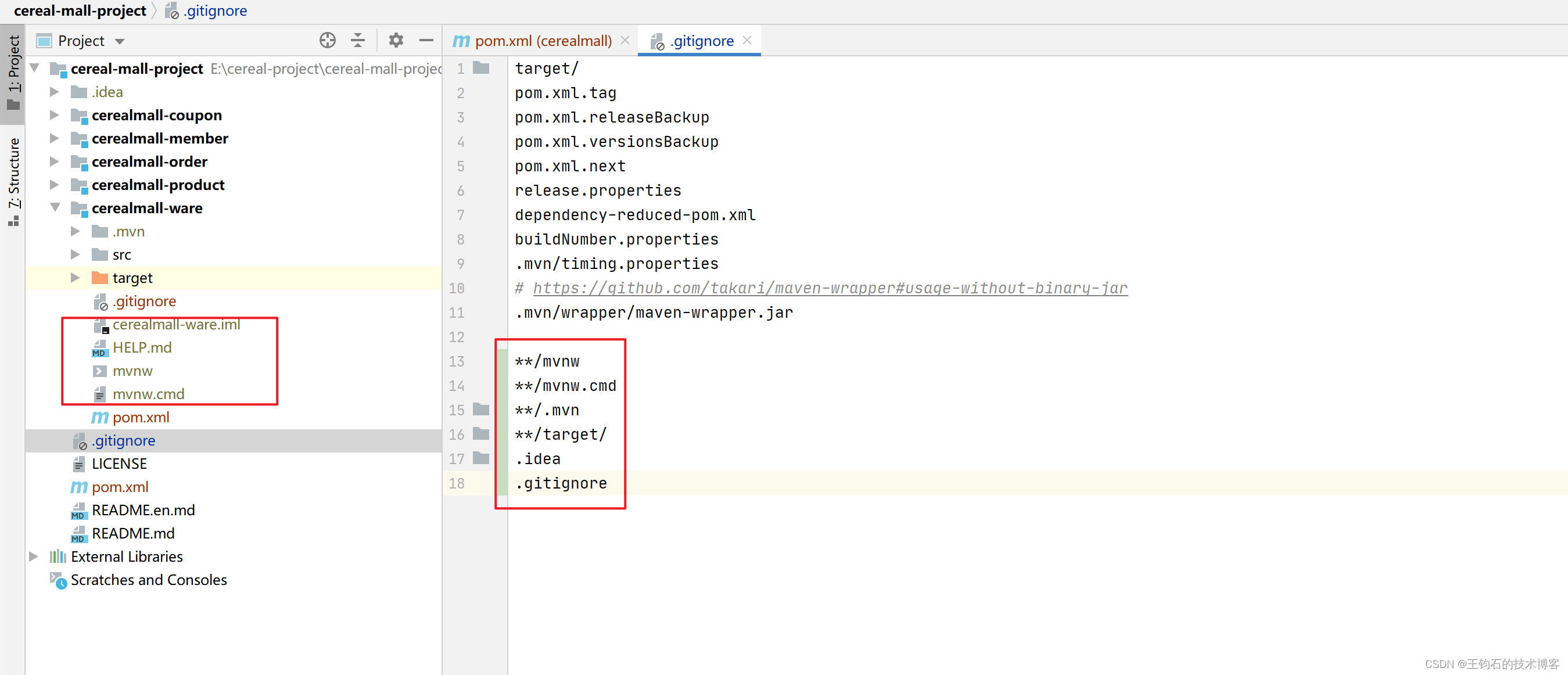Click the HELP.md markdown file icon
The width and height of the screenshot is (1568, 675).
(100, 348)
